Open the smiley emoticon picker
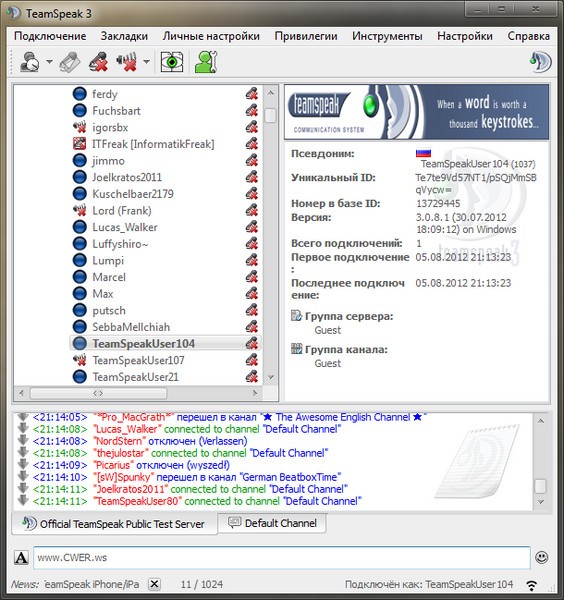 click(x=541, y=558)
